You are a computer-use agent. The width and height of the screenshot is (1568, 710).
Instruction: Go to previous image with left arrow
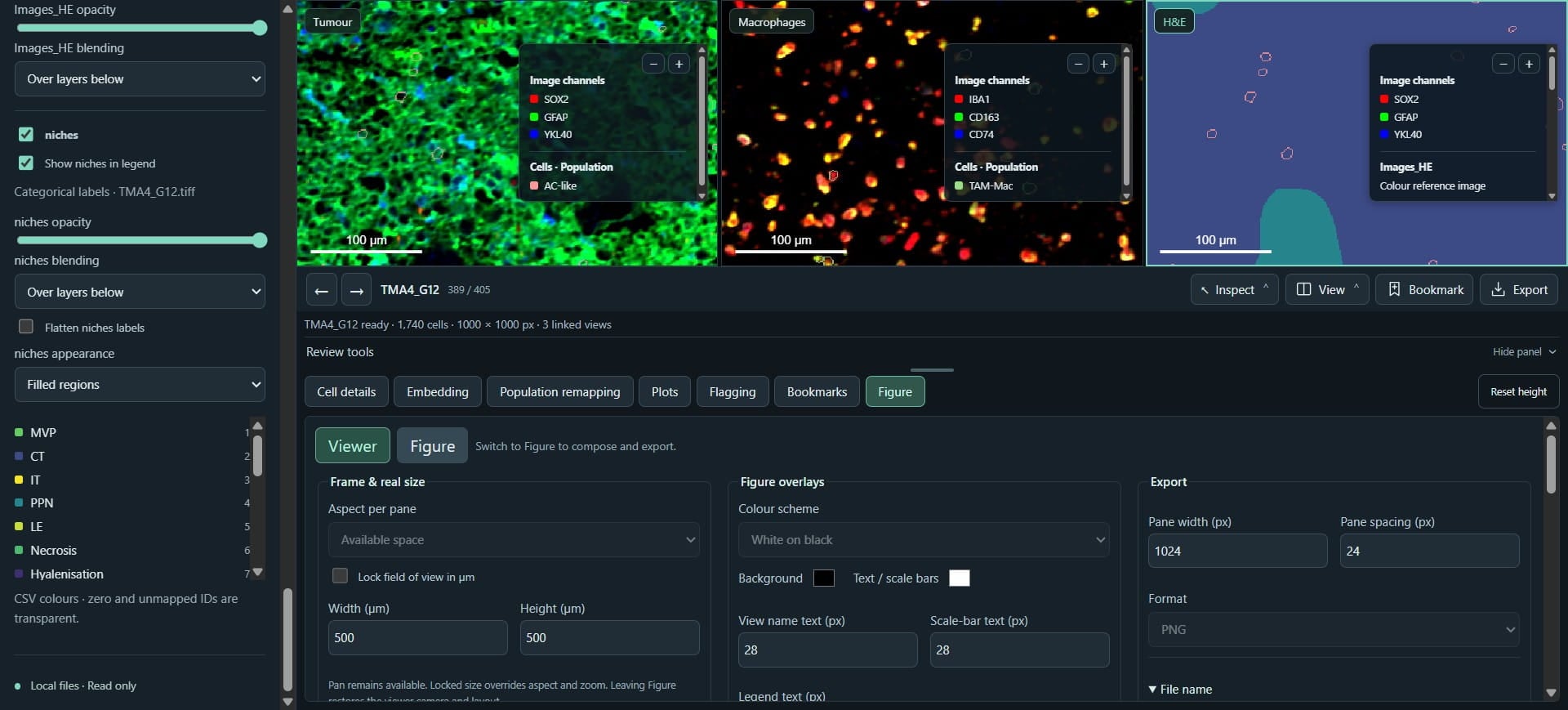point(321,290)
